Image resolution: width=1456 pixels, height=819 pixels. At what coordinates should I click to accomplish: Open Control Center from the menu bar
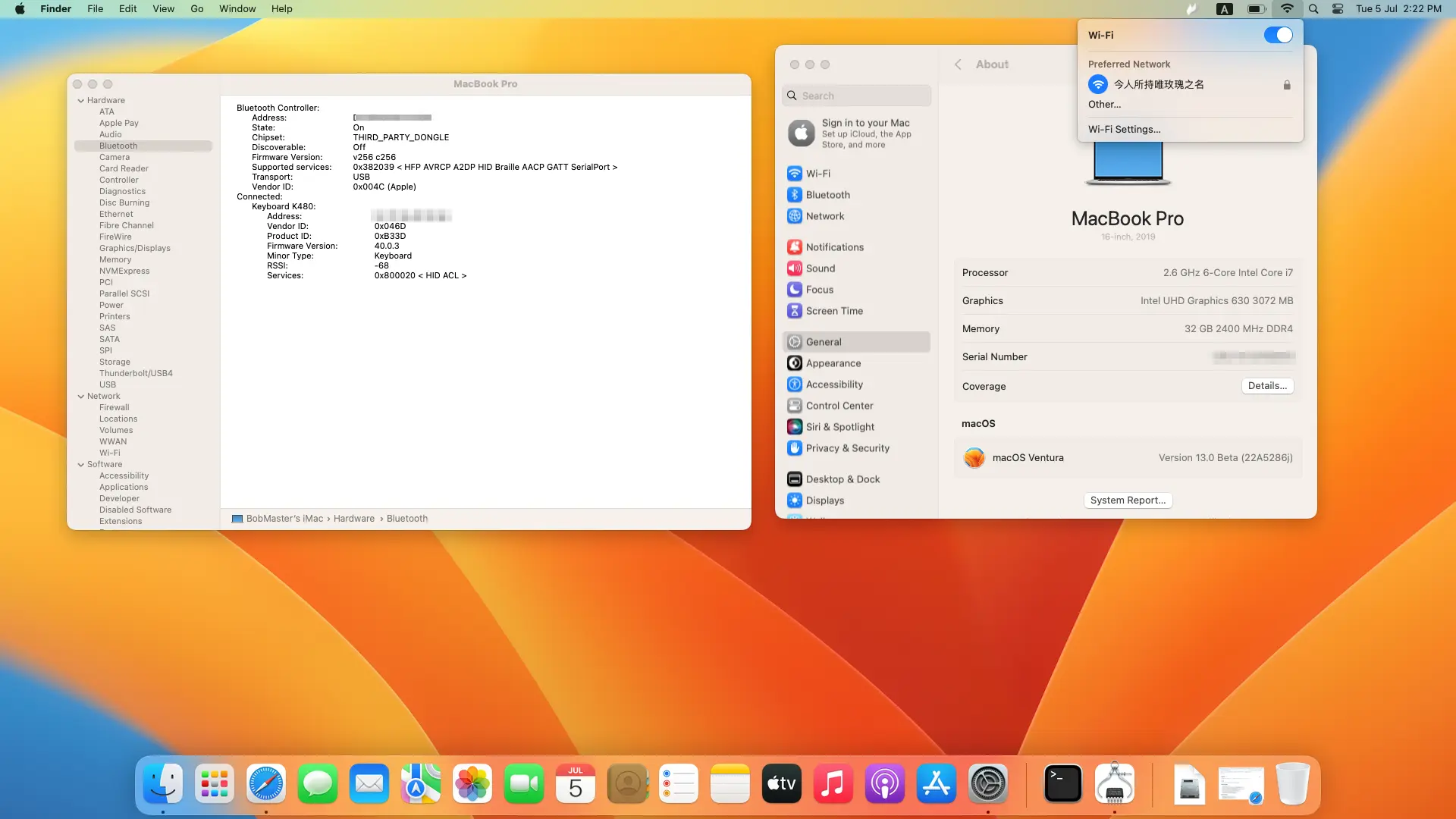[x=1338, y=9]
